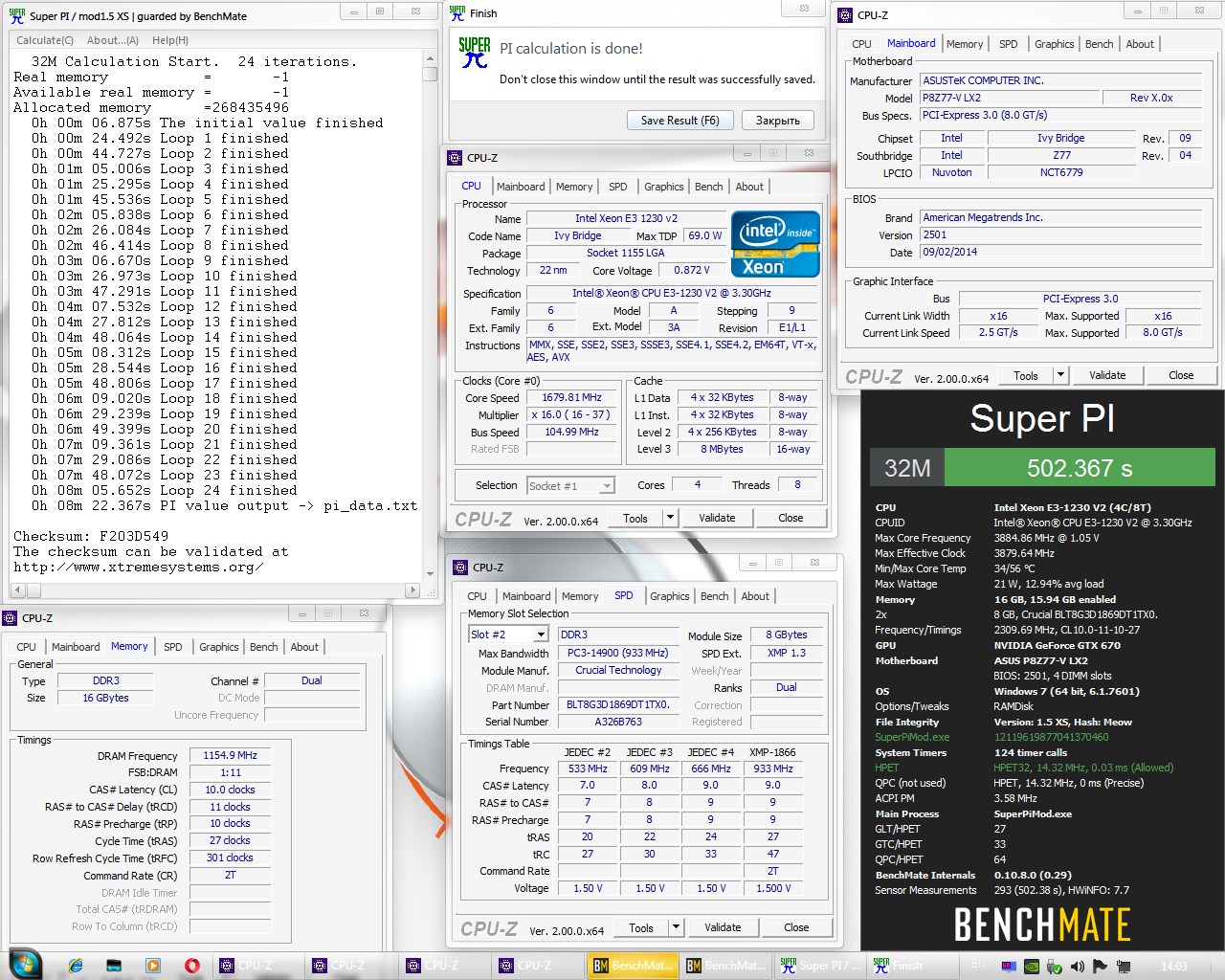Open the Help(H) menu in Super PI
The height and width of the screenshot is (980, 1225).
click(x=170, y=40)
